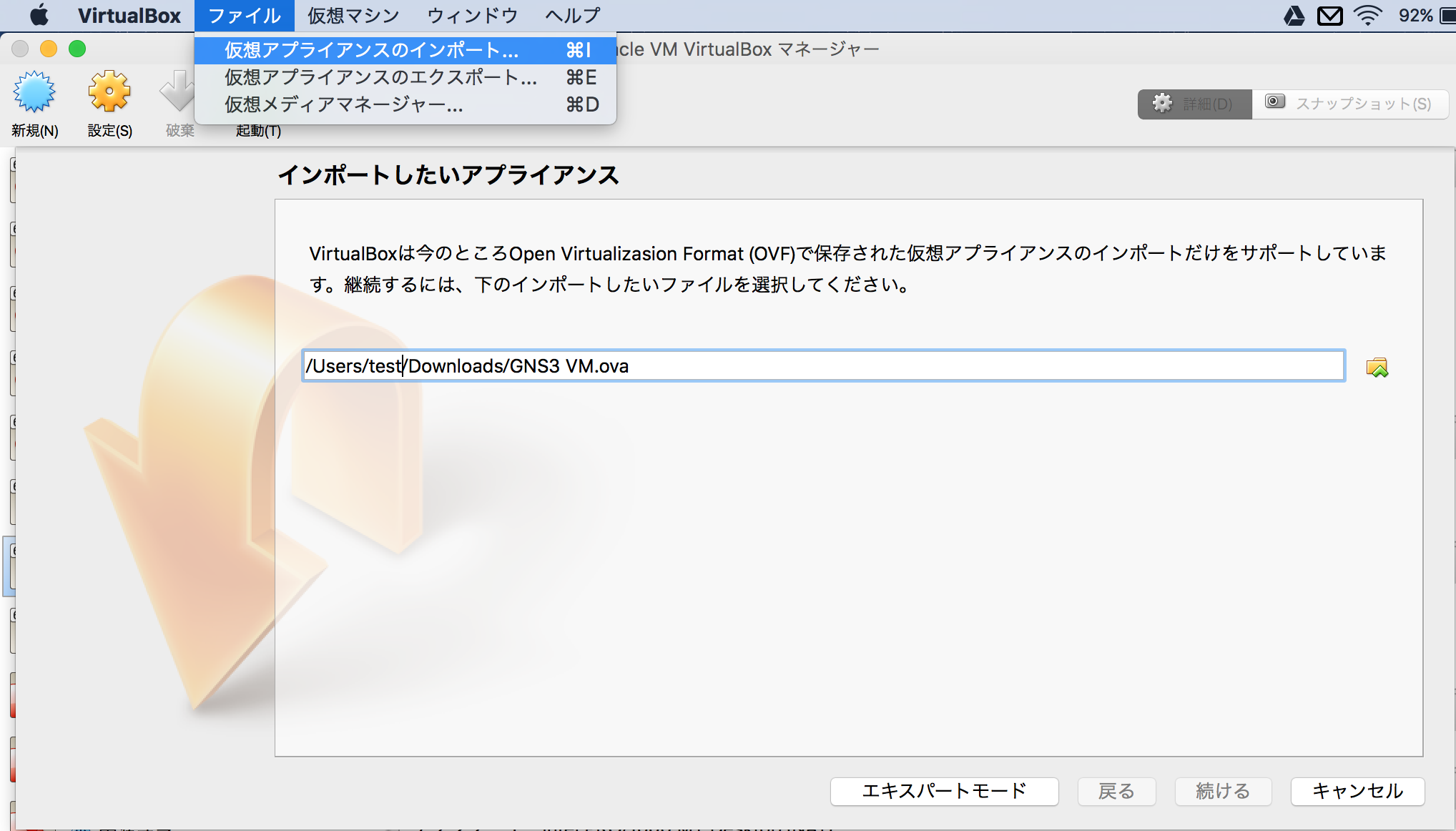Open the ファイル menu
Viewport: 1456px width, 831px height.
[245, 16]
